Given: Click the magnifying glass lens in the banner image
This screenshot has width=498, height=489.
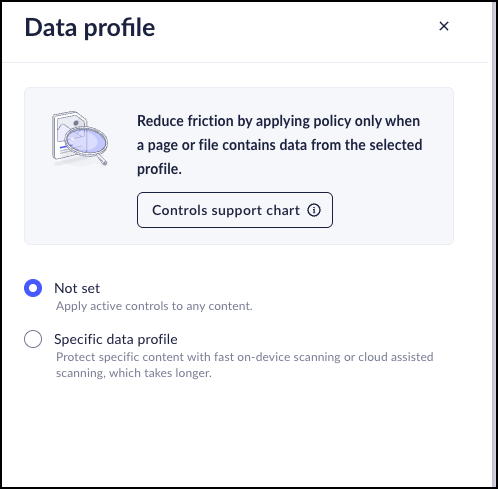Looking at the screenshot, I should click(86, 141).
